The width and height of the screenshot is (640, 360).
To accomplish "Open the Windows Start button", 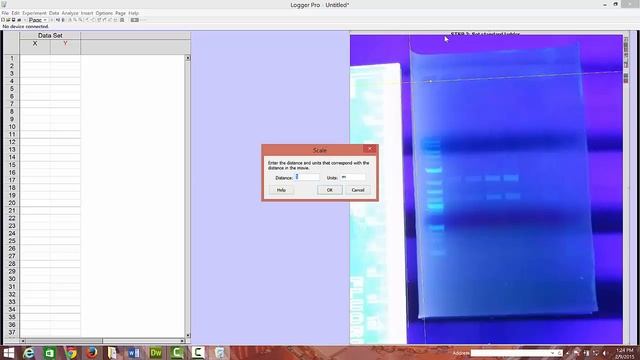I will (9, 353).
